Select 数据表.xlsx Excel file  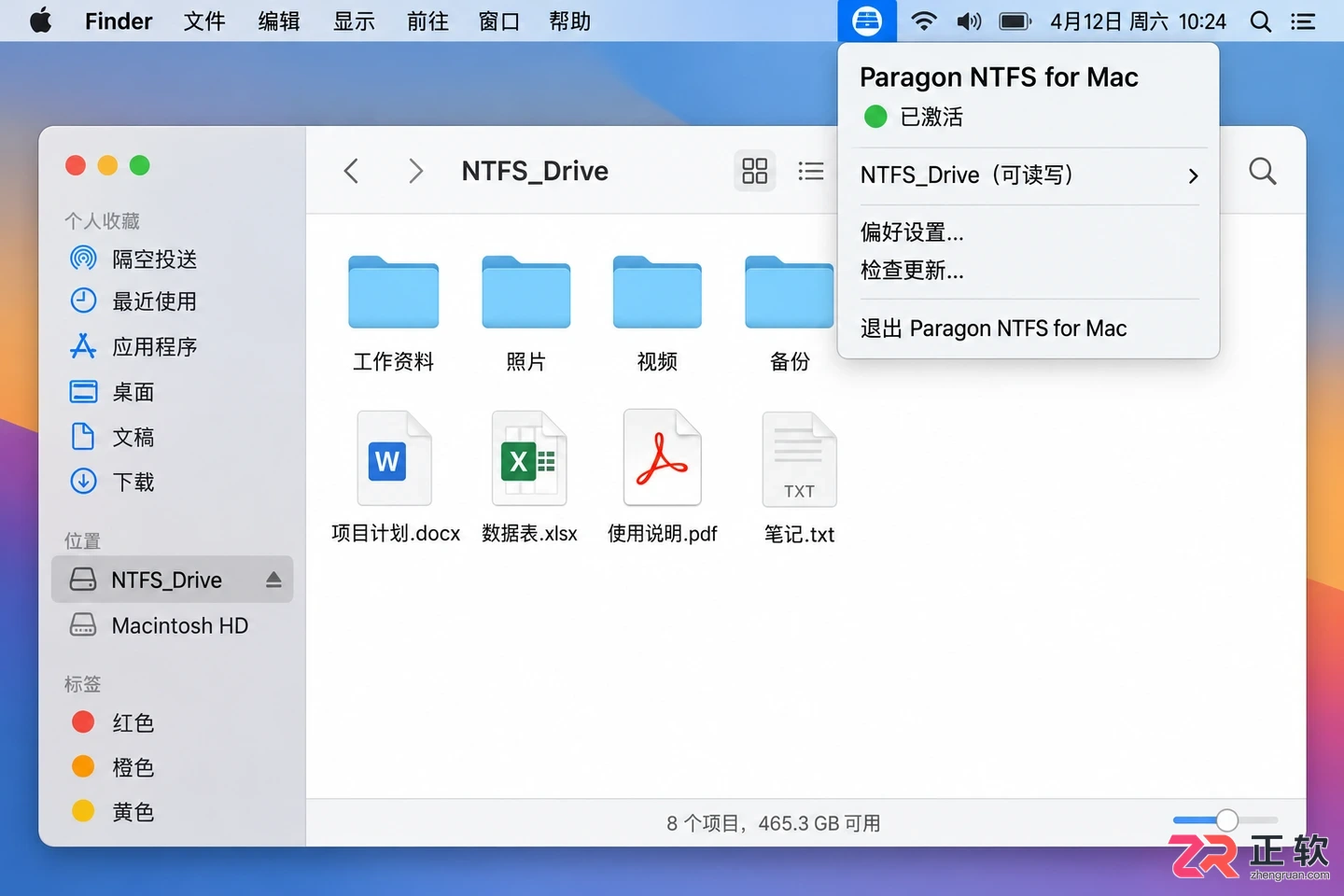529,477
